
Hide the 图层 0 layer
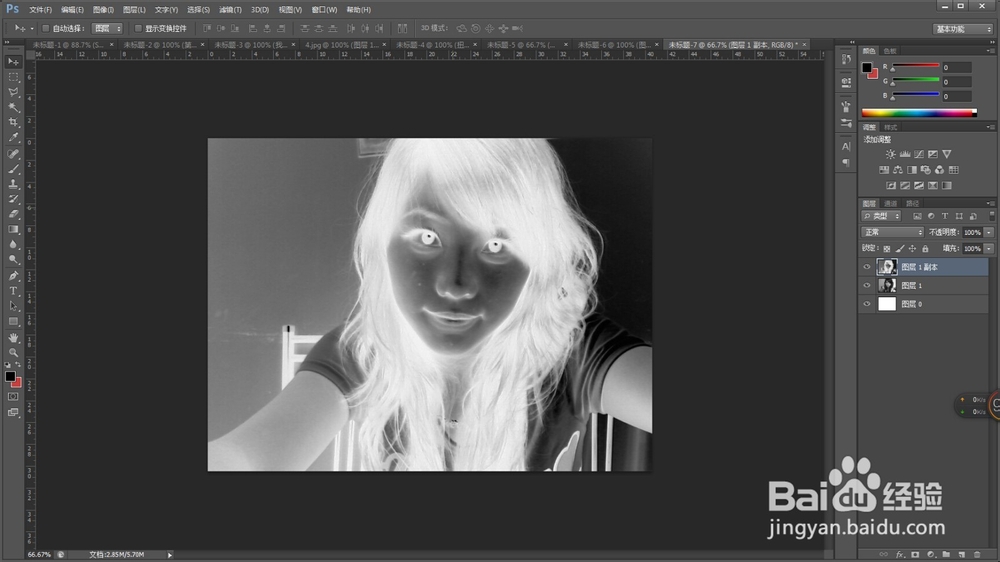click(867, 304)
